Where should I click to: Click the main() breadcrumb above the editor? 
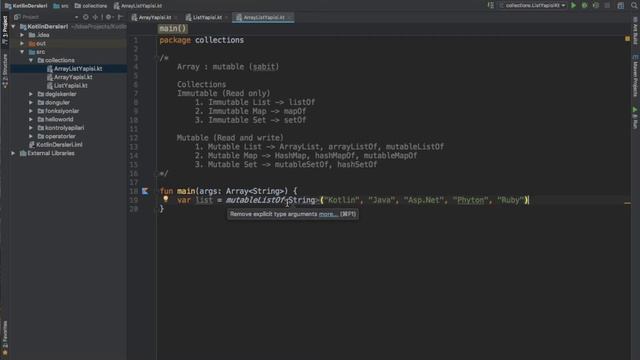[173, 29]
